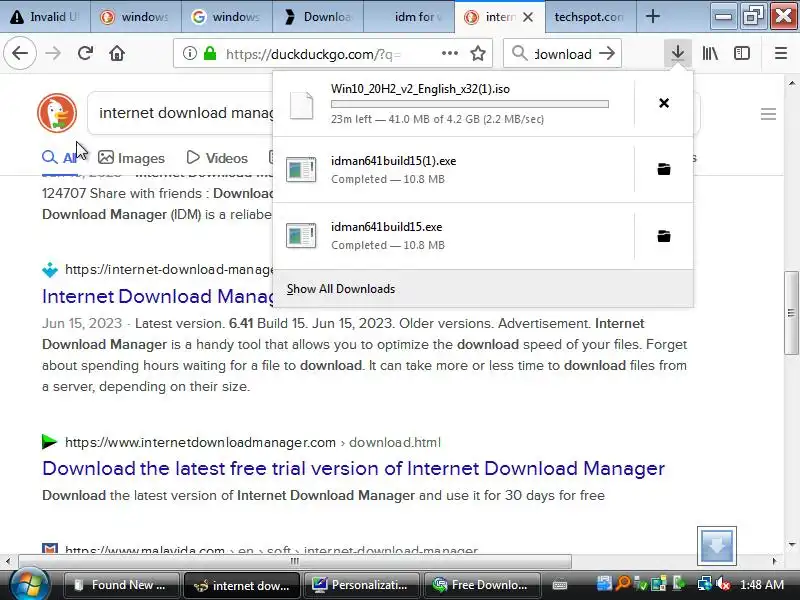
Task: Cancel the Win10 ISO download
Action: tap(664, 103)
